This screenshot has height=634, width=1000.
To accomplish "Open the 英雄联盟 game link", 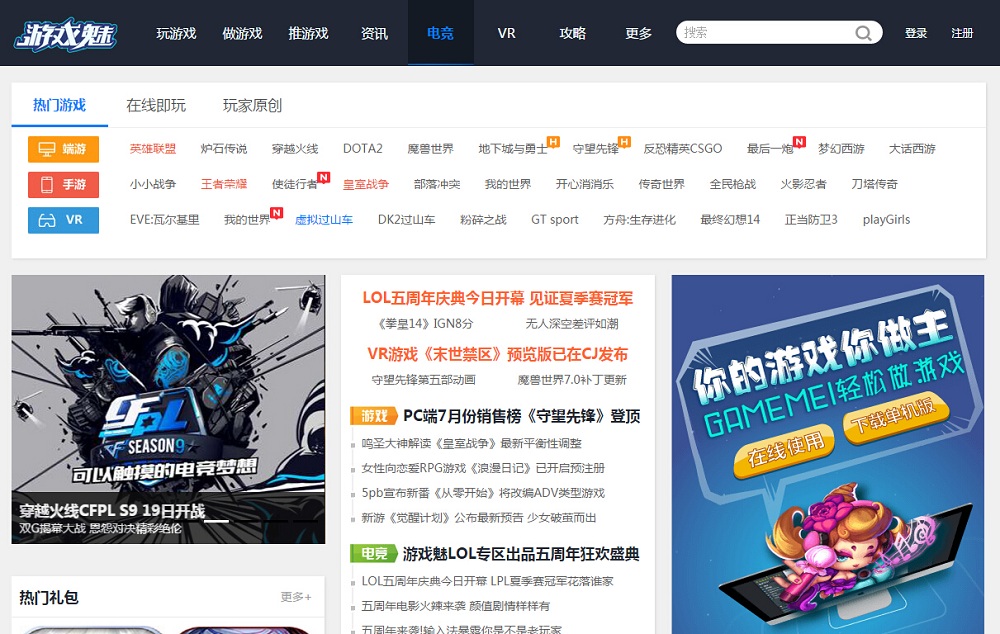I will (152, 149).
